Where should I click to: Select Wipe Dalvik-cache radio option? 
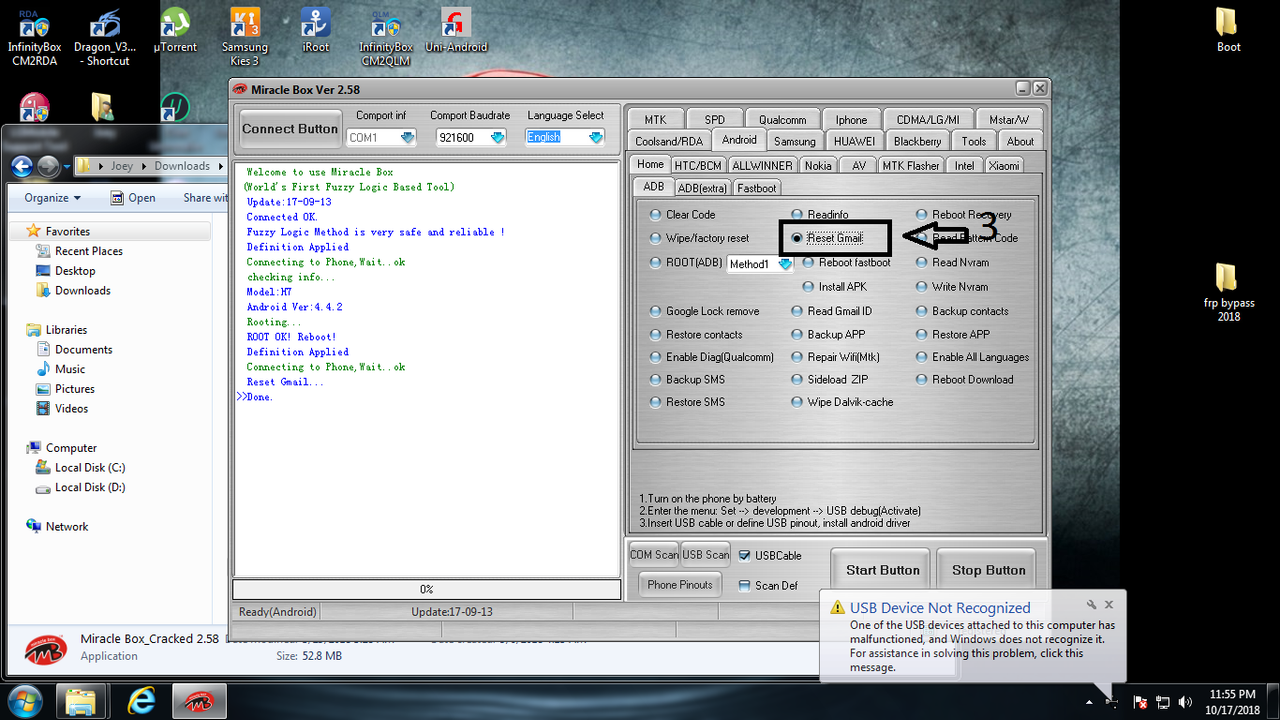pyautogui.click(x=797, y=402)
